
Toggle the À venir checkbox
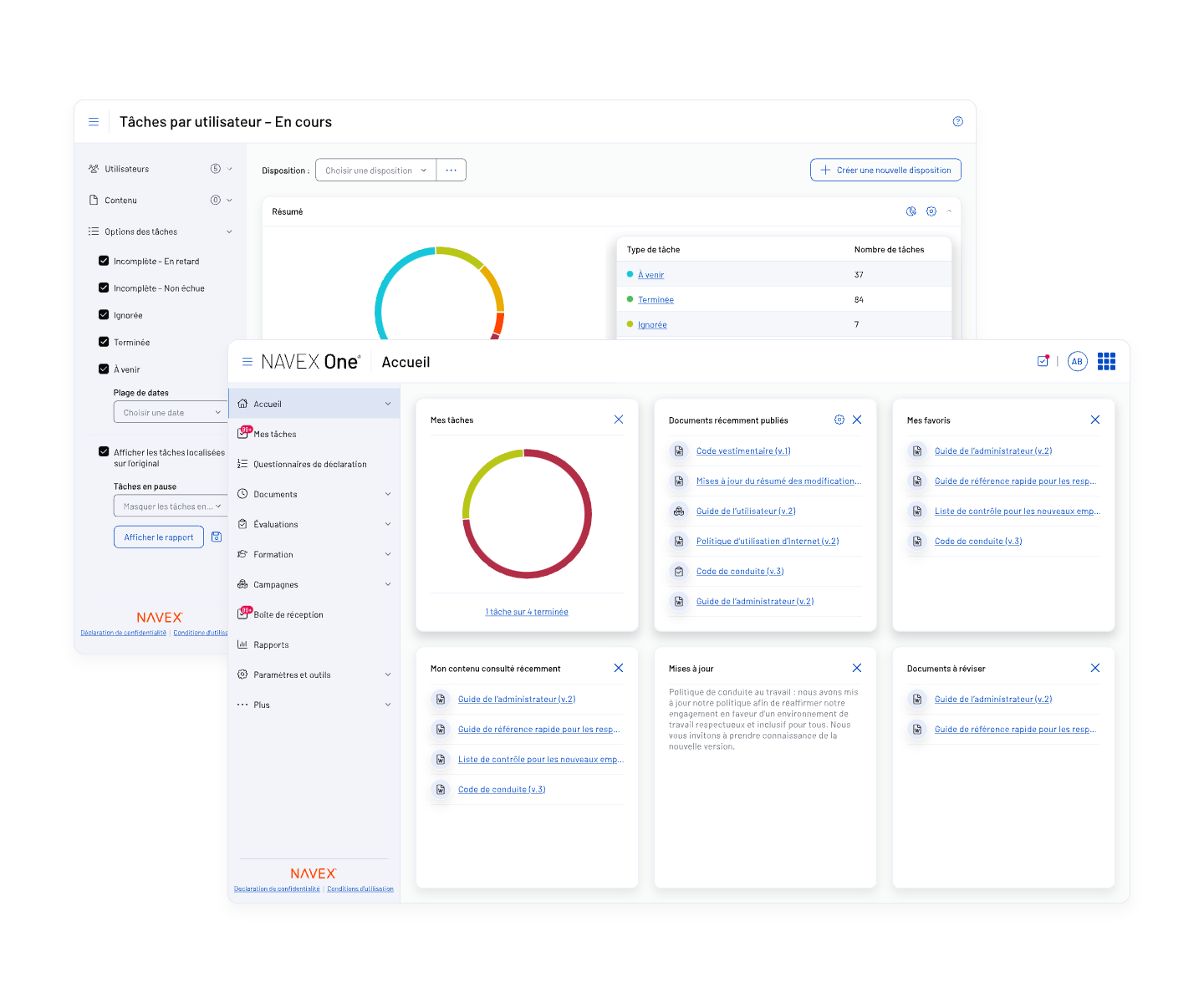[104, 369]
